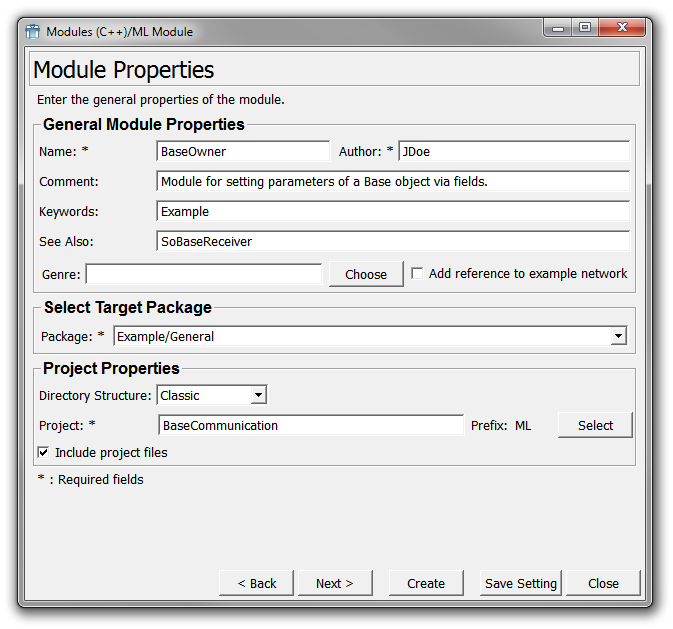
Task: Focus the Author field with JDoe
Action: (x=513, y=152)
